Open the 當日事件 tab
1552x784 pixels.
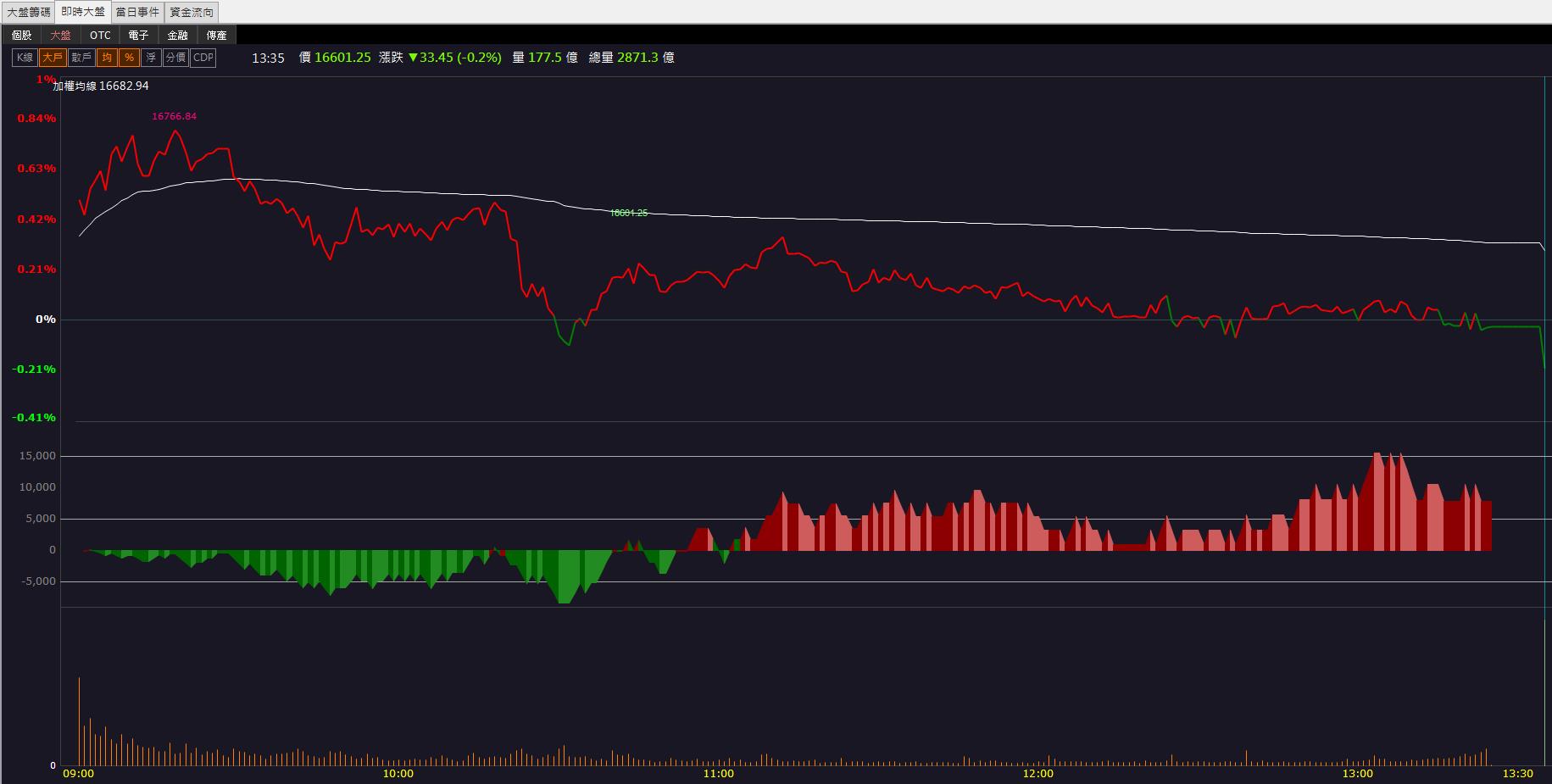[x=137, y=12]
